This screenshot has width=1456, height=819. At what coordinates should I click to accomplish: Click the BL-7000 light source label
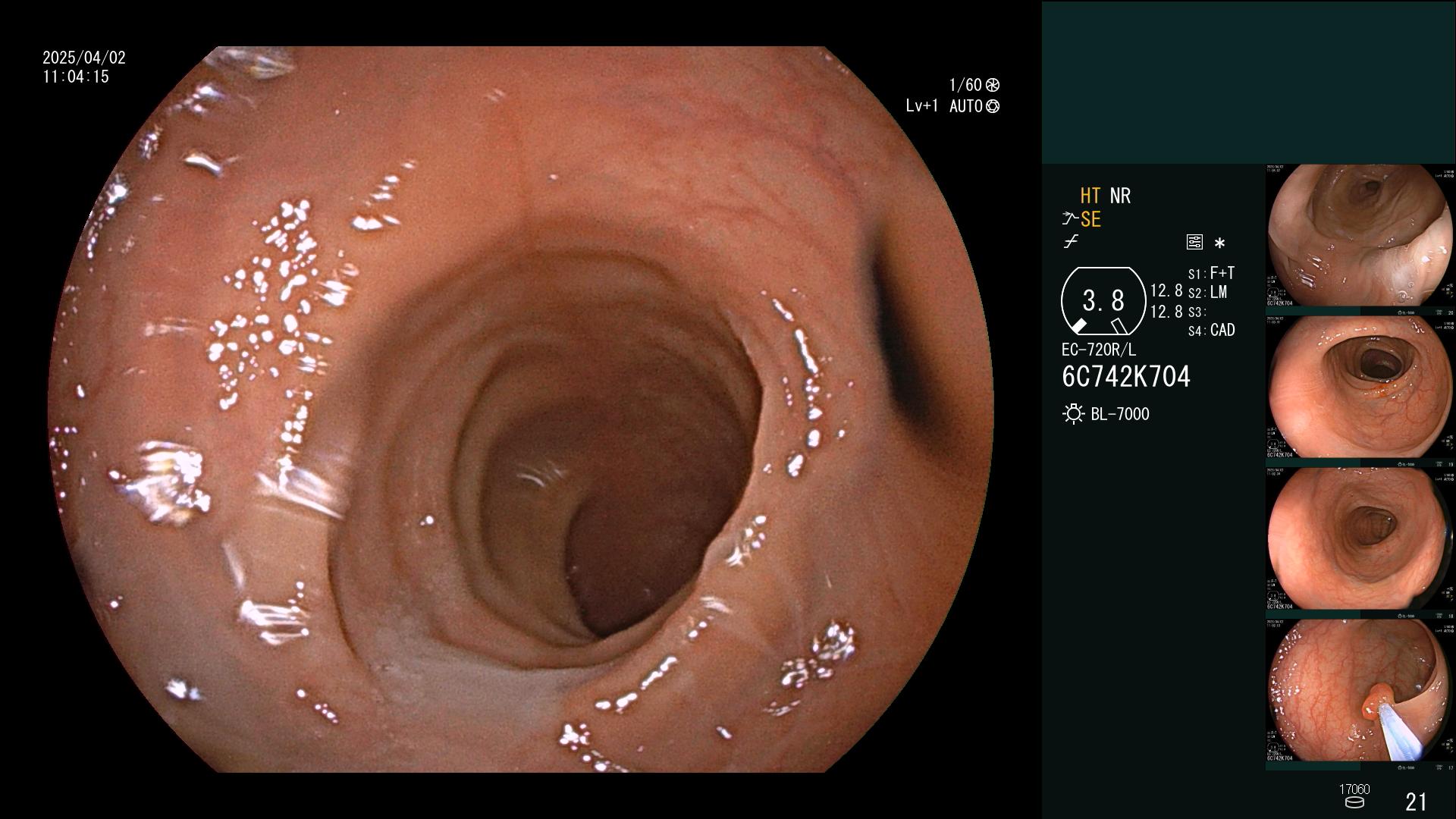pos(1120,414)
